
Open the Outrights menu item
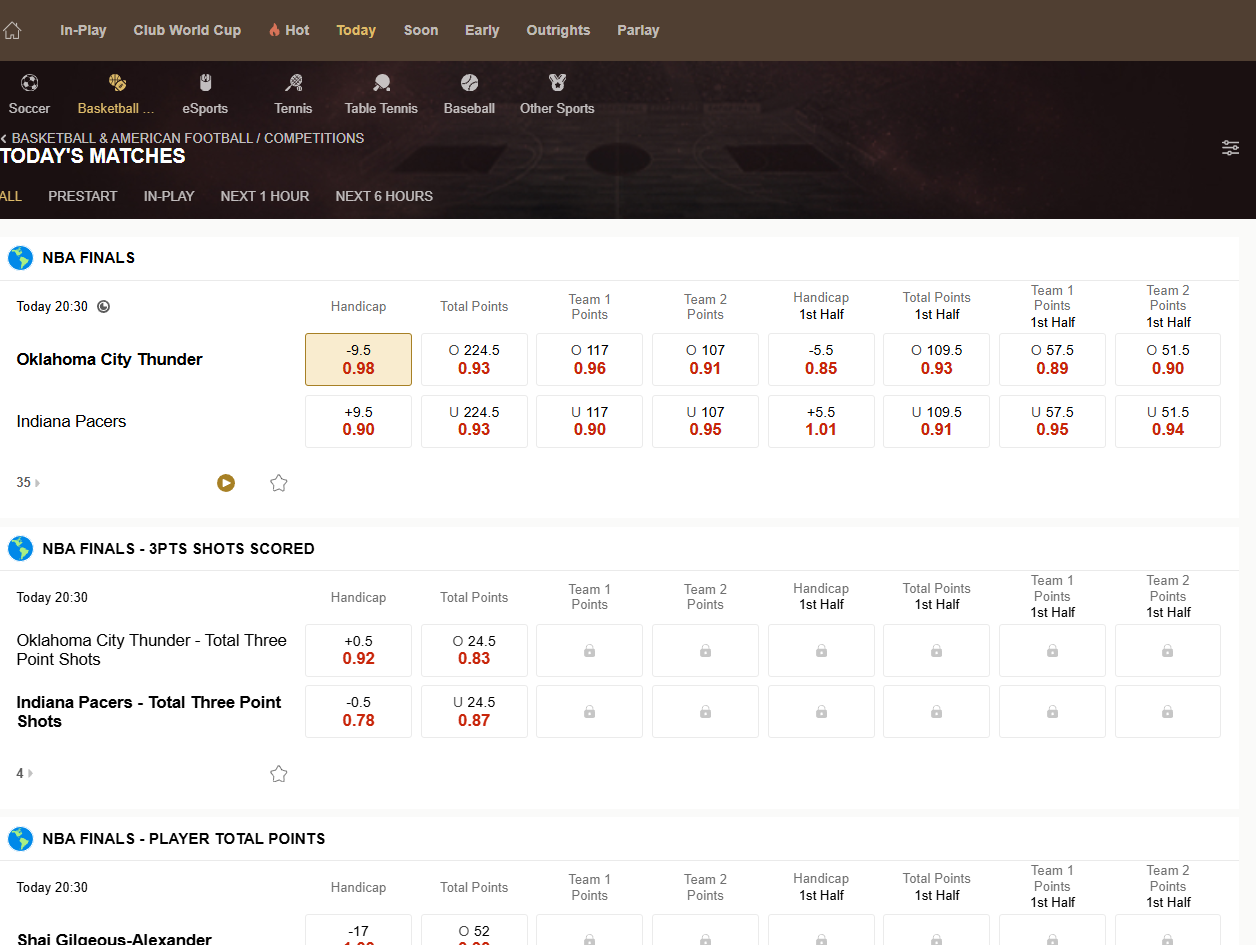558,30
